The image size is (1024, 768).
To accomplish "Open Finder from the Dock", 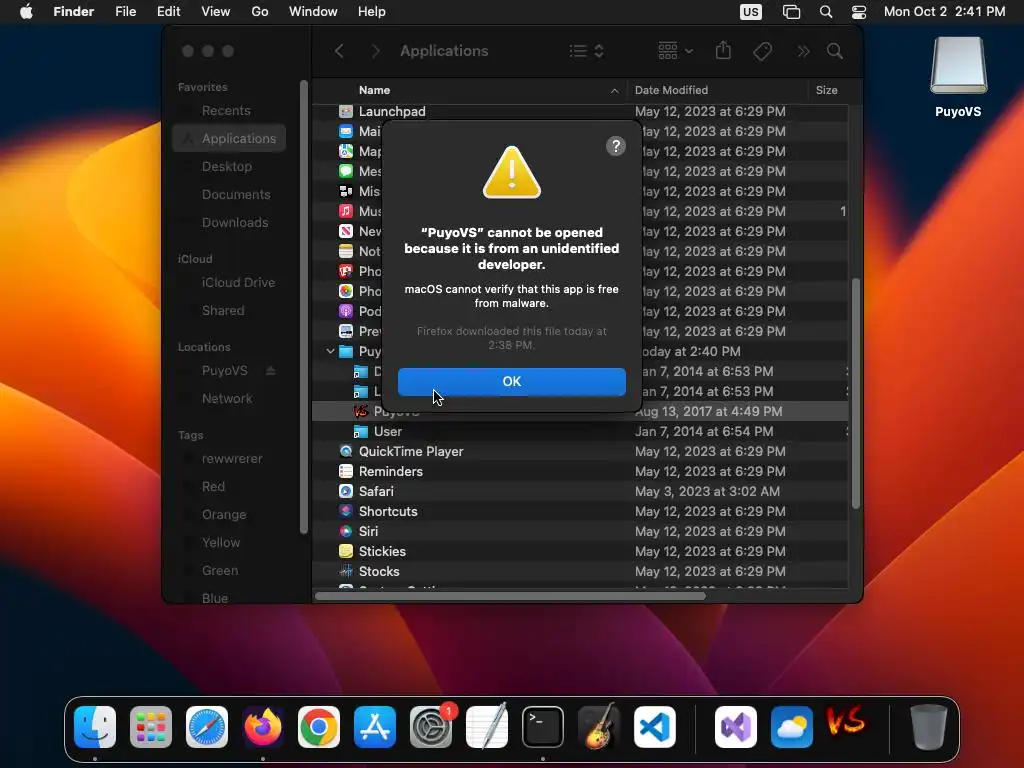I will tap(95, 727).
